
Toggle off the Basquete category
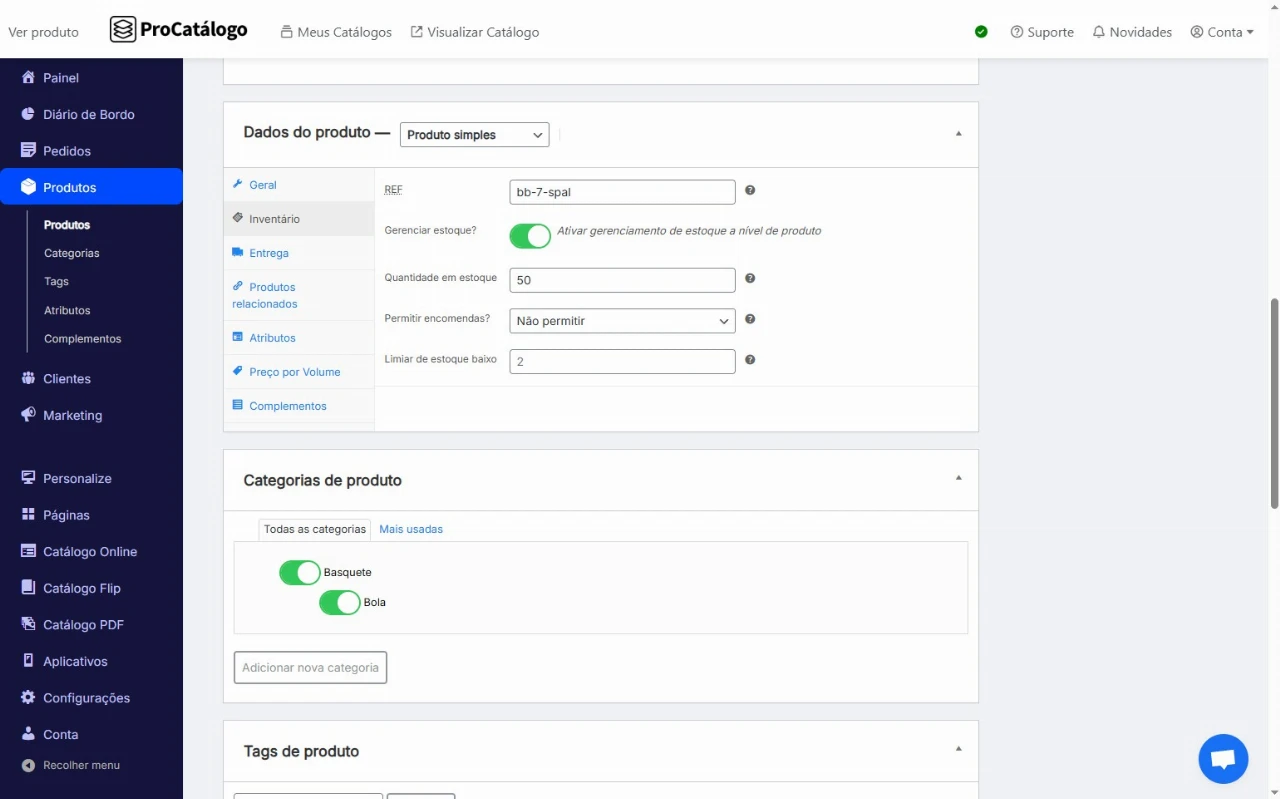click(299, 573)
